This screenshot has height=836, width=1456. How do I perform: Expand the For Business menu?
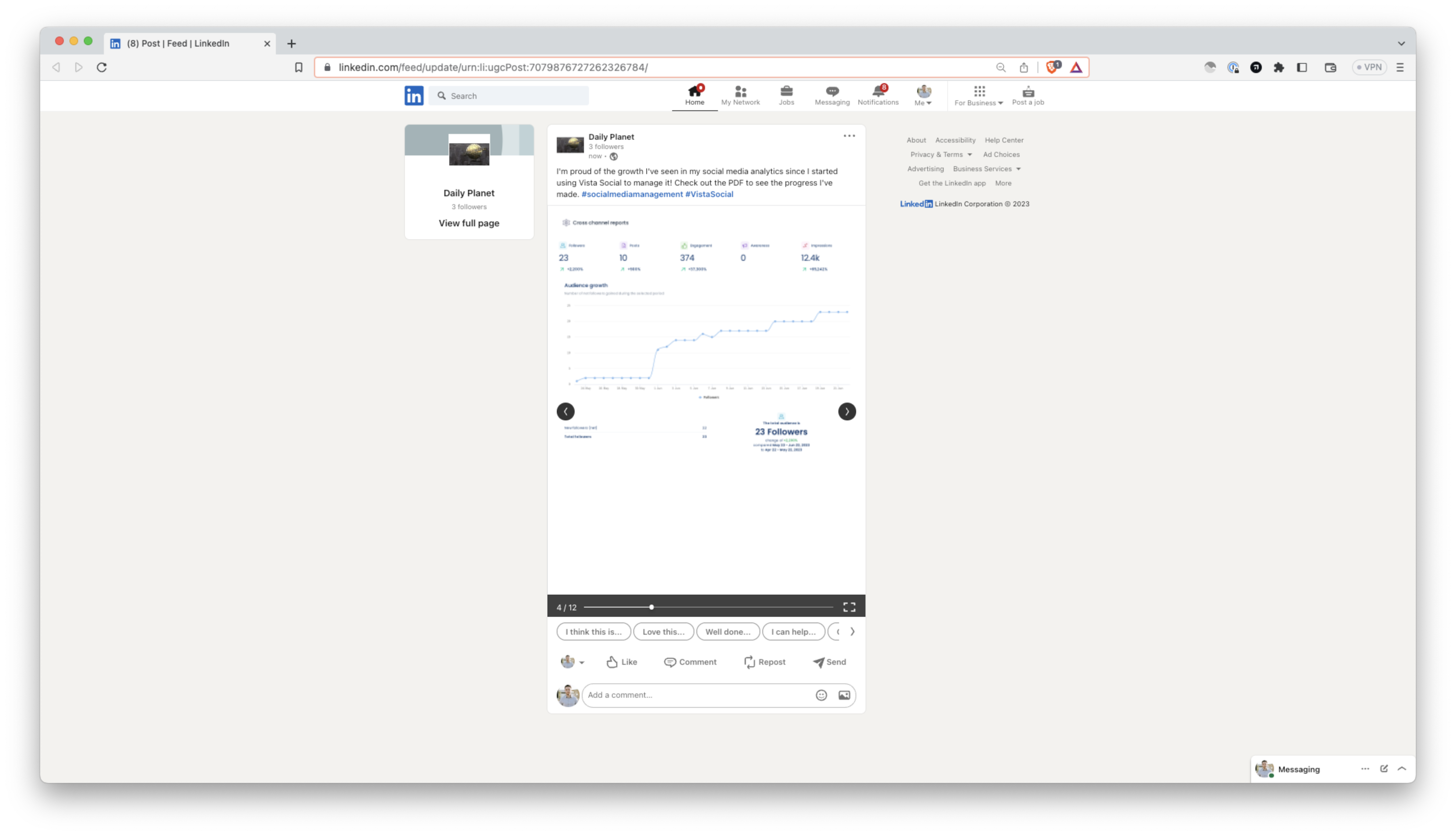[x=978, y=95]
